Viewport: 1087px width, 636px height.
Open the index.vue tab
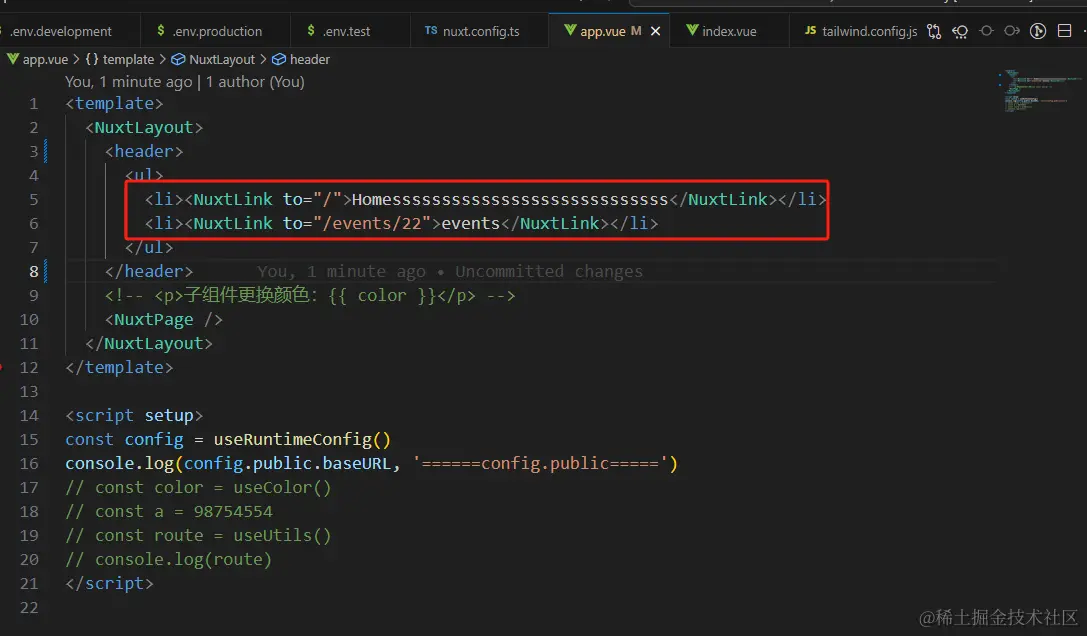tap(729, 31)
